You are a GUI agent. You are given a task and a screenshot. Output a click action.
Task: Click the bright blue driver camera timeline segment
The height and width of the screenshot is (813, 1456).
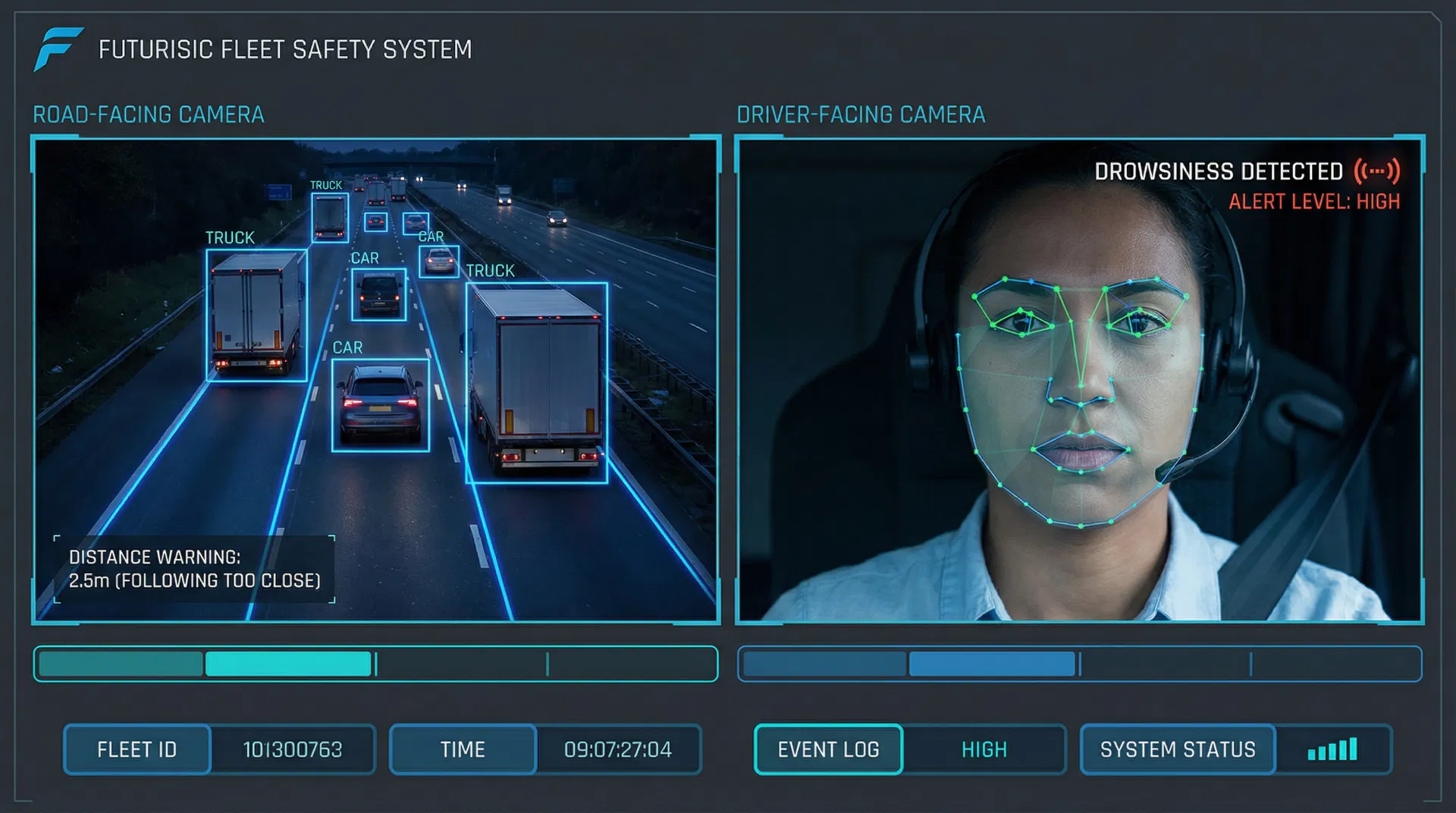[x=992, y=664]
